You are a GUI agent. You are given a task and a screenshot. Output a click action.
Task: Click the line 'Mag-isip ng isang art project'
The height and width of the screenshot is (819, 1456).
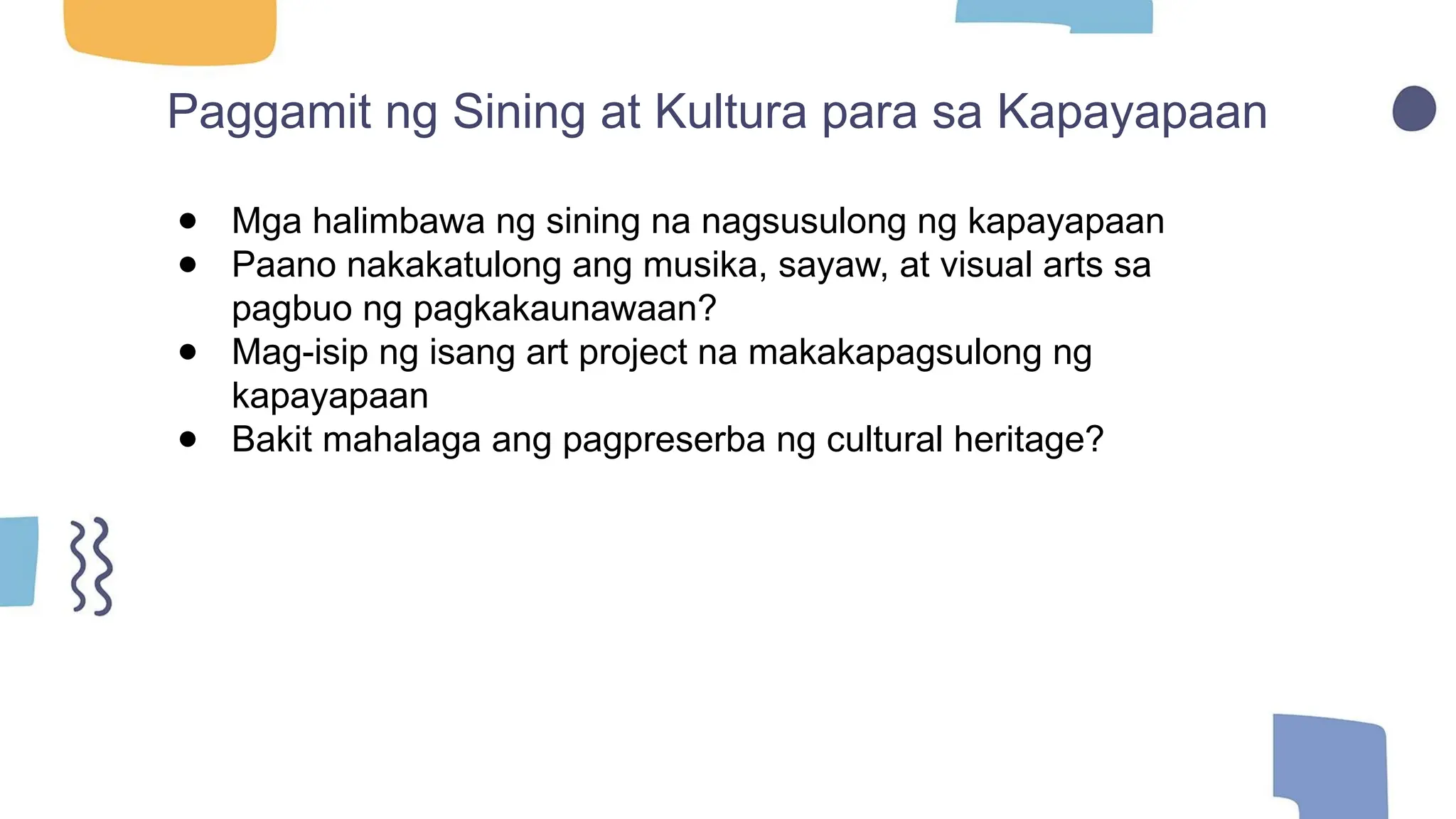661,352
